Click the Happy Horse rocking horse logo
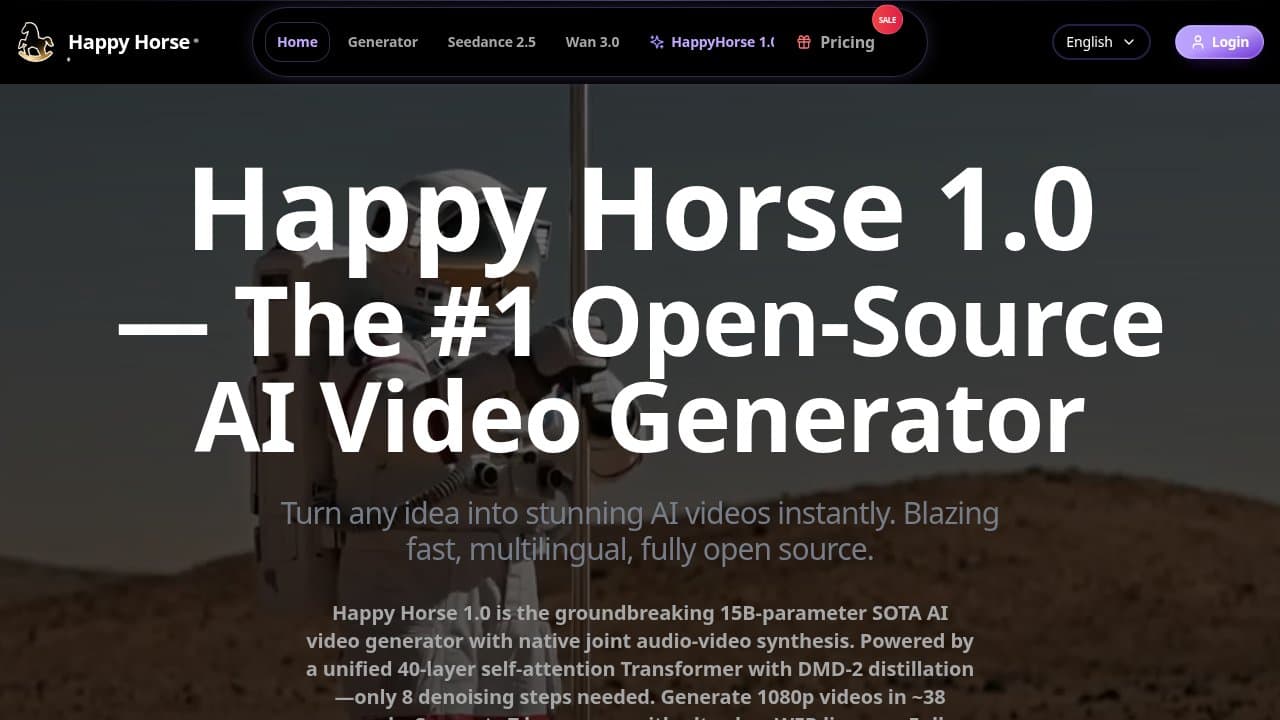The image size is (1280, 720). (36, 42)
